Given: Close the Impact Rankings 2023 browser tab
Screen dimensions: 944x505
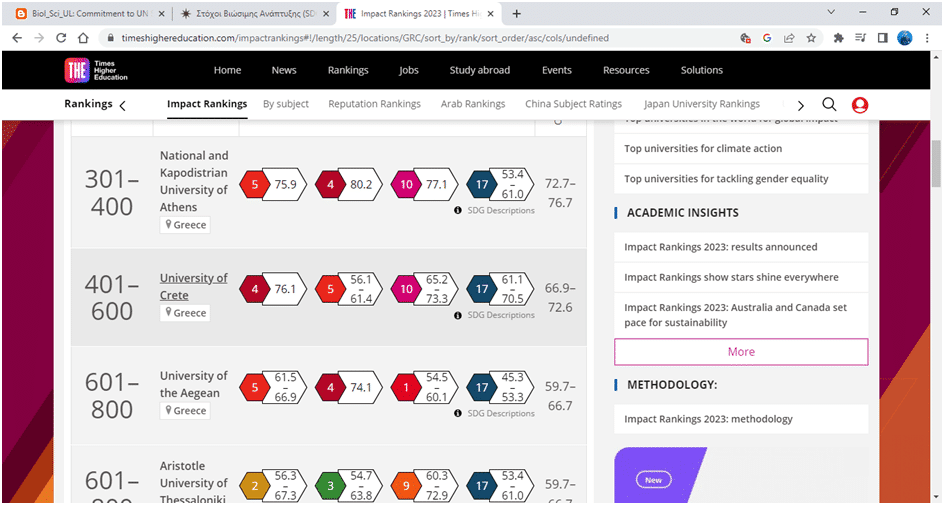Looking at the screenshot, I should (490, 13).
